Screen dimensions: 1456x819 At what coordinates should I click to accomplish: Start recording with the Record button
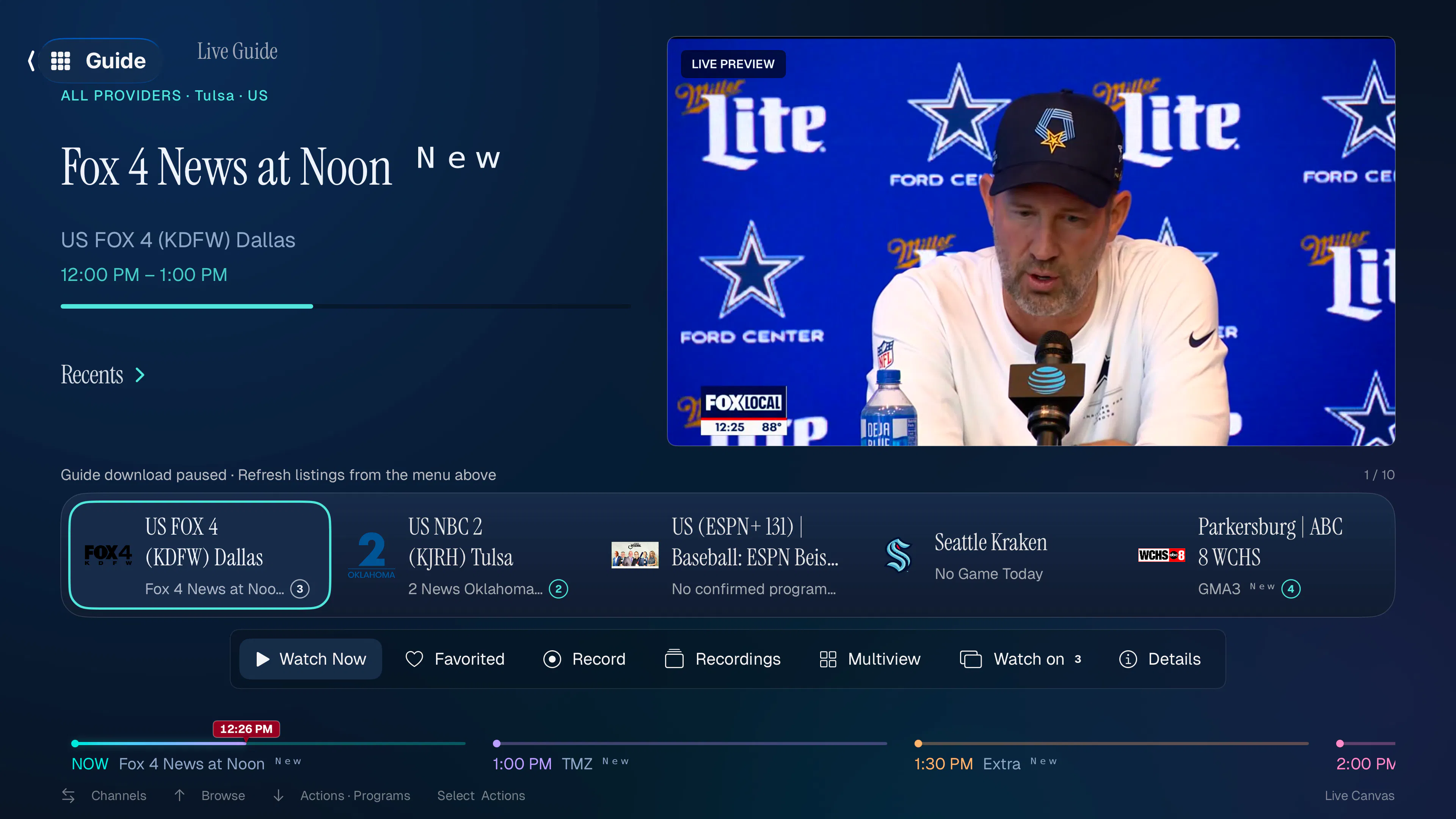(x=584, y=659)
